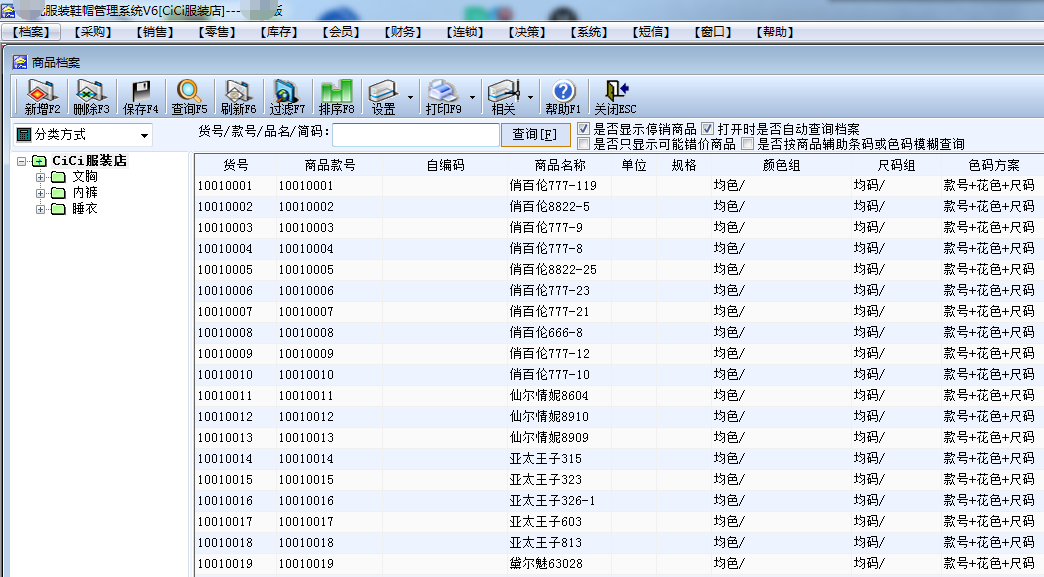1044x577 pixels.
Task: Click the 商品名称 column header
Action: click(560, 165)
